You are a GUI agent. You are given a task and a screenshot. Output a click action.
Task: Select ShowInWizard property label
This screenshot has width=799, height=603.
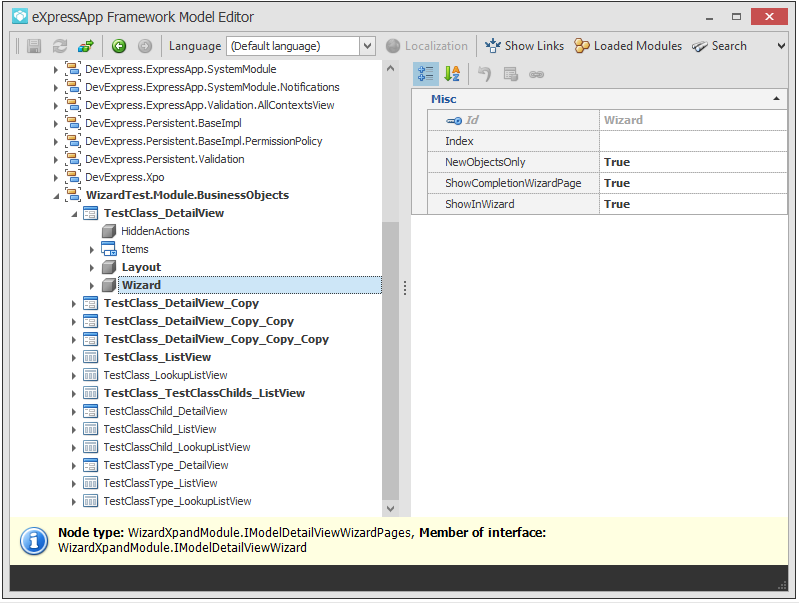click(x=480, y=204)
